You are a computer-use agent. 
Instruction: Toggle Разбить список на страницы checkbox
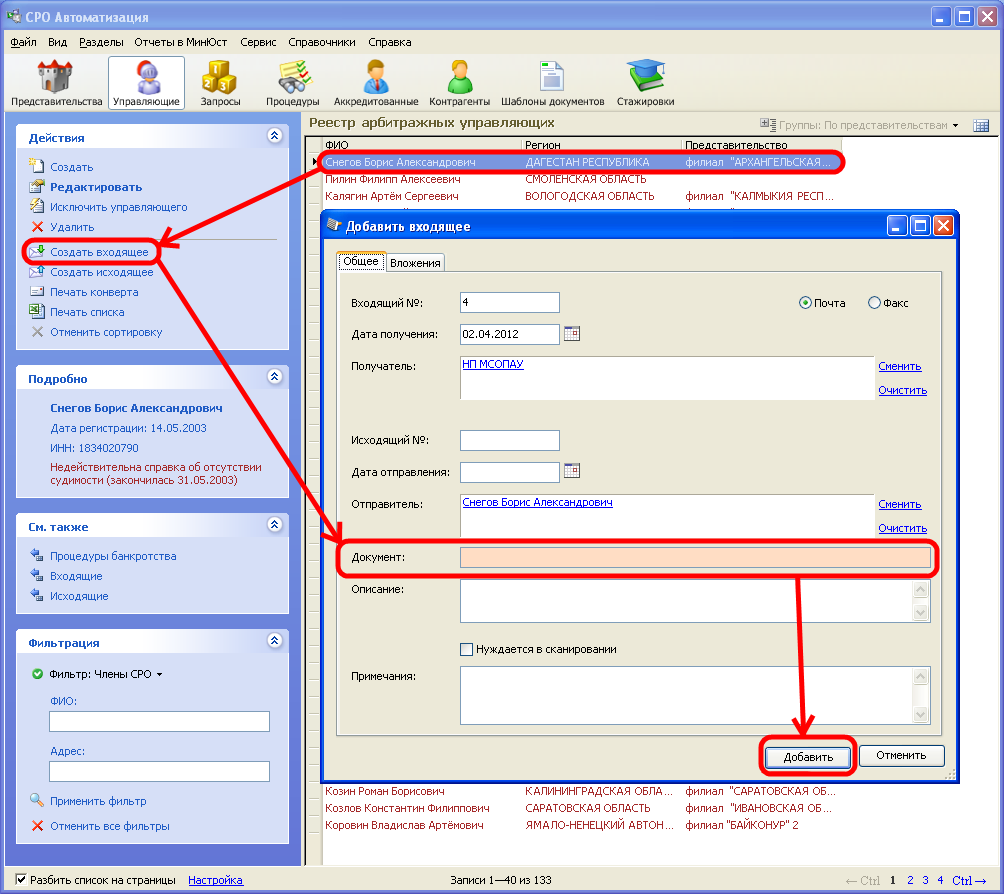click(21, 880)
